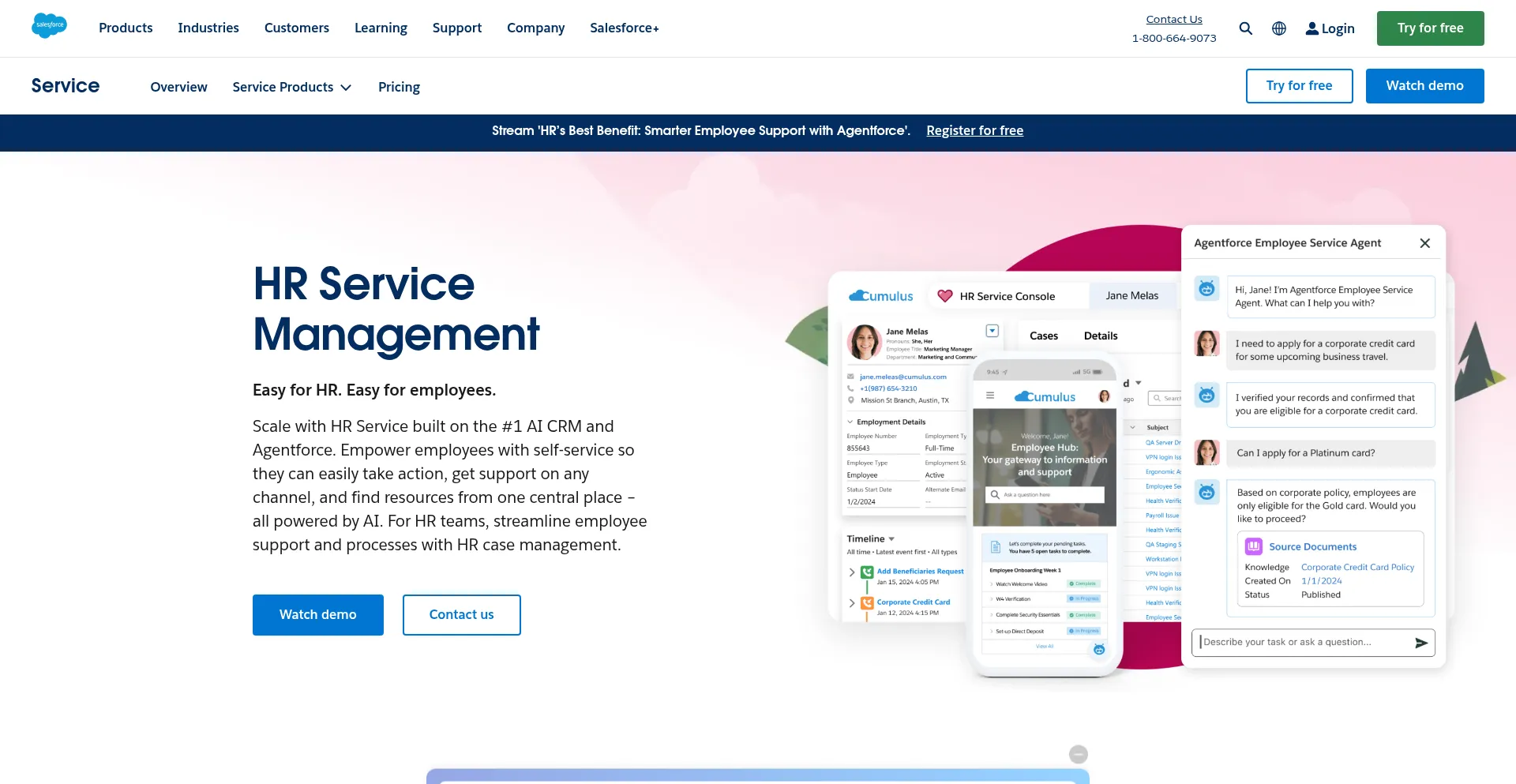1516x784 pixels.
Task: Open the Corporate Credit Card Policy link
Action: coord(1357,567)
